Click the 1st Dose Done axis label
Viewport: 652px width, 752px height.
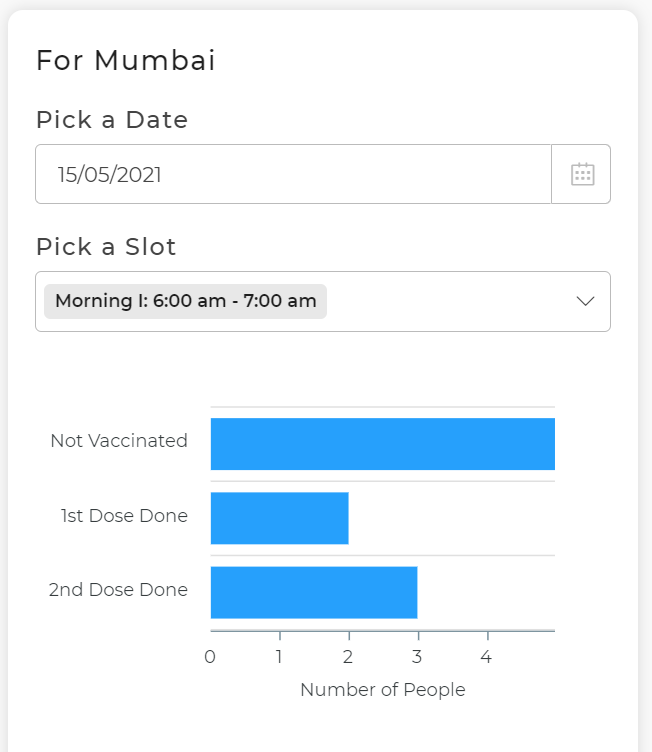(x=124, y=516)
